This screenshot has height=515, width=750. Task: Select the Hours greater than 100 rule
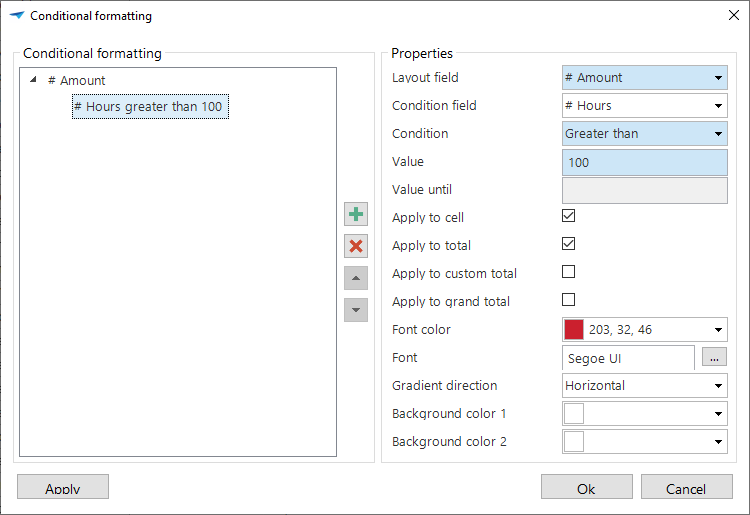150,107
